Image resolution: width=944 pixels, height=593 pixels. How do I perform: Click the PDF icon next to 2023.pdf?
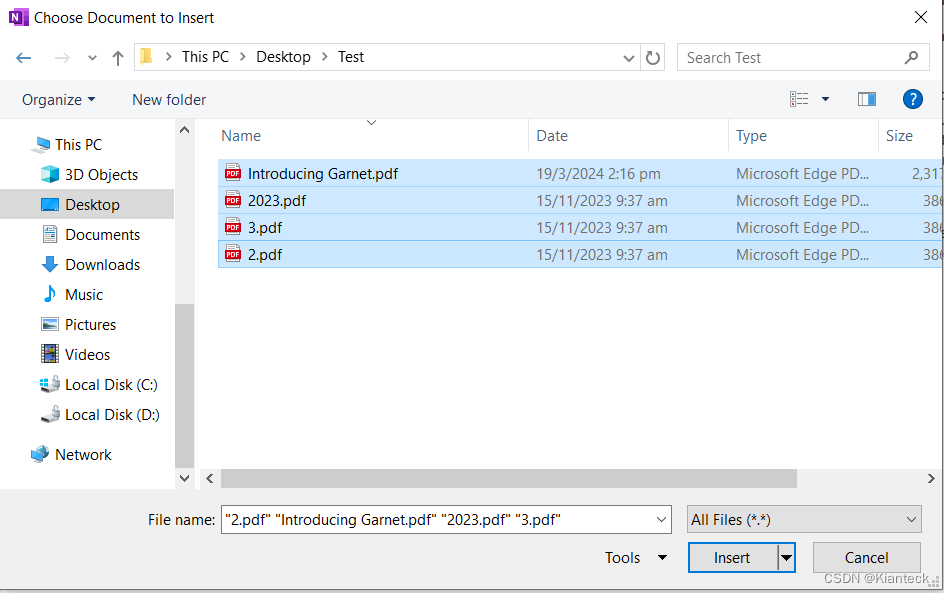click(x=233, y=200)
